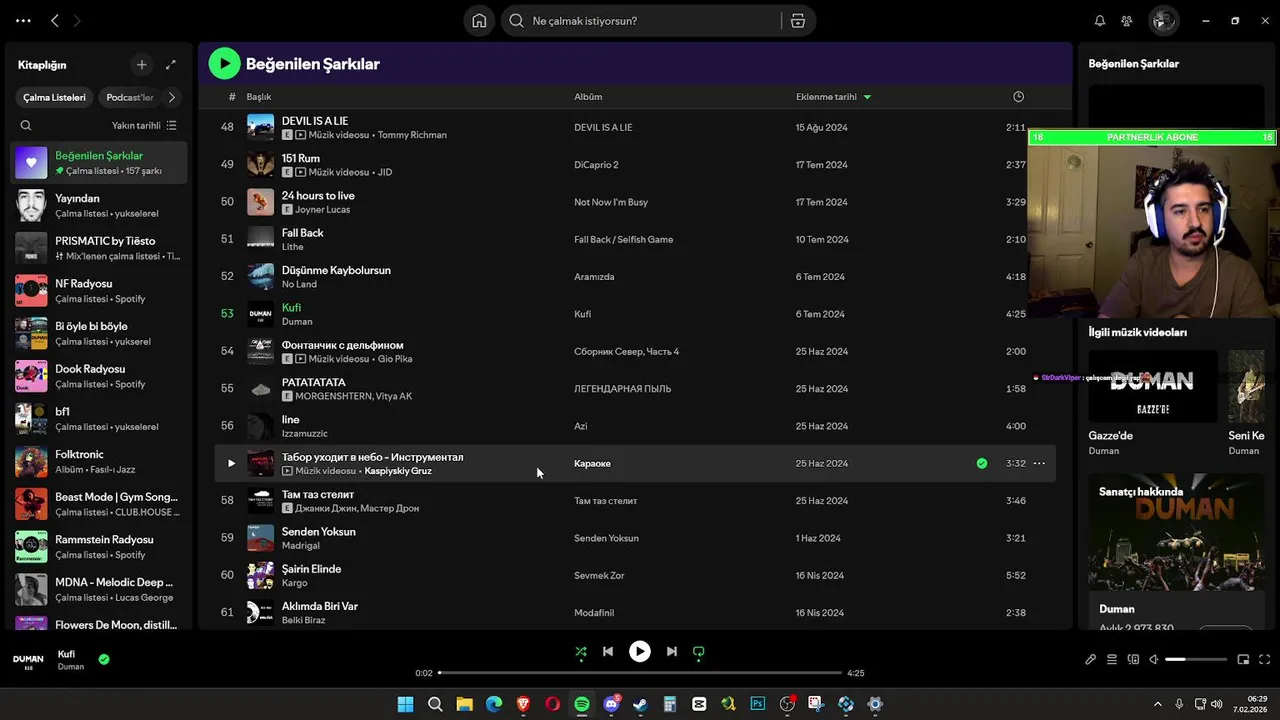Sort by Başlık column header

tap(259, 97)
